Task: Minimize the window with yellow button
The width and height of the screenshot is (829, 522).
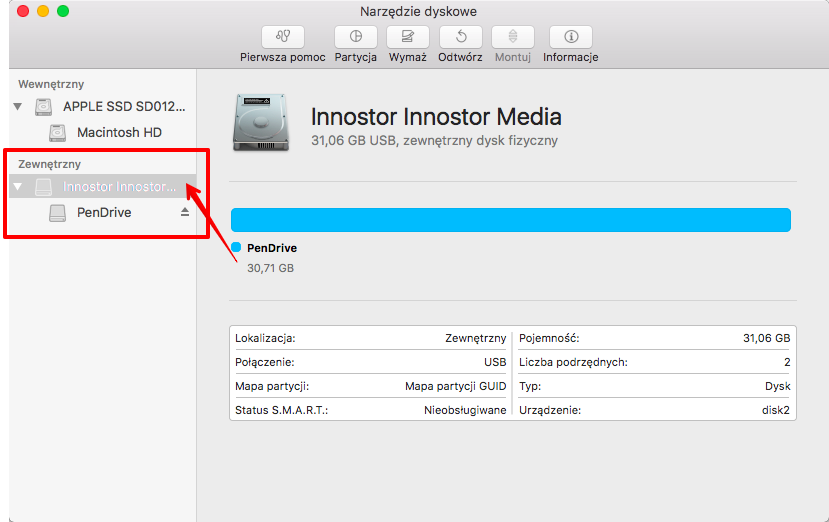Action: coord(43,11)
